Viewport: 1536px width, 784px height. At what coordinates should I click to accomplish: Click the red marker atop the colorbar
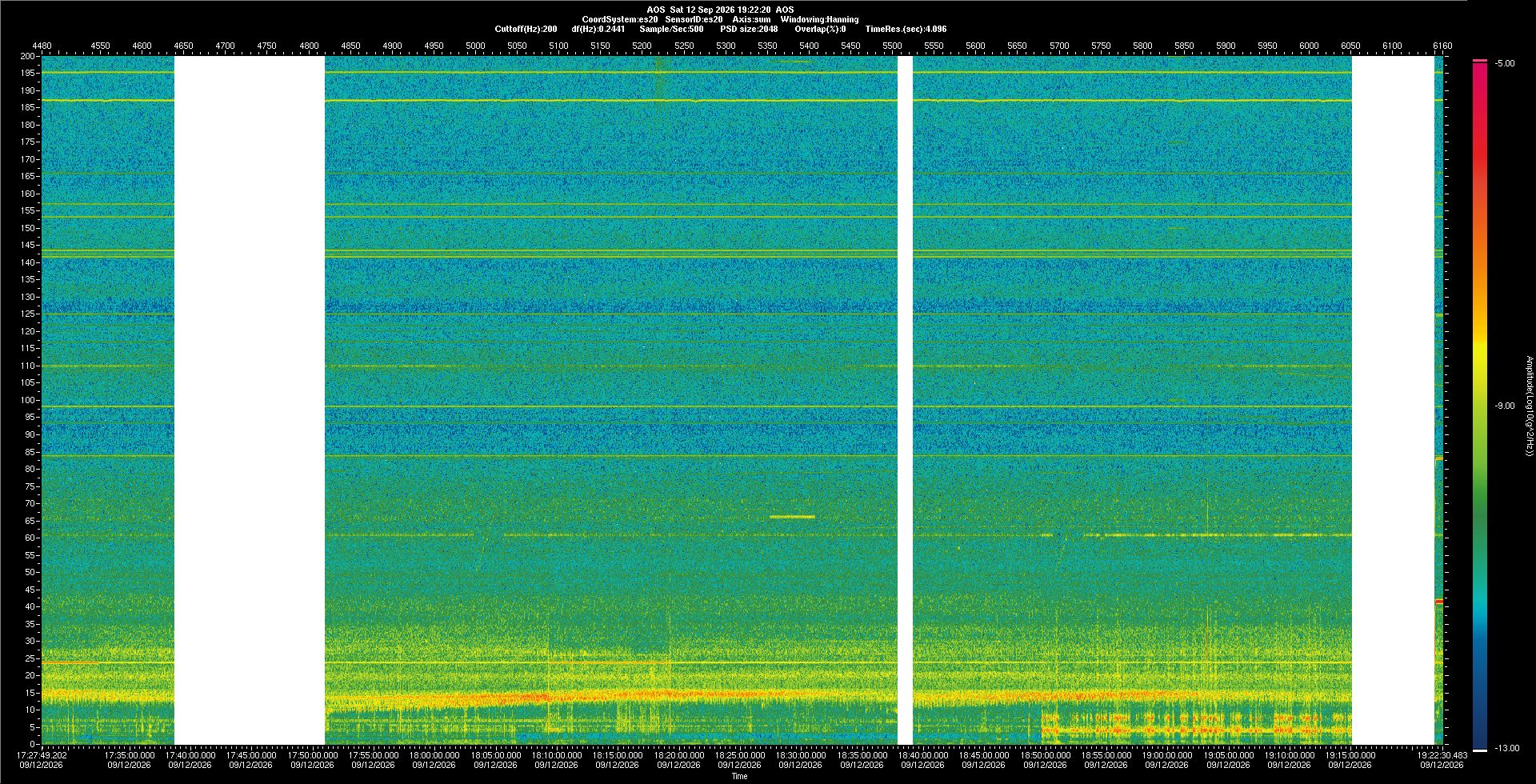[1480, 60]
